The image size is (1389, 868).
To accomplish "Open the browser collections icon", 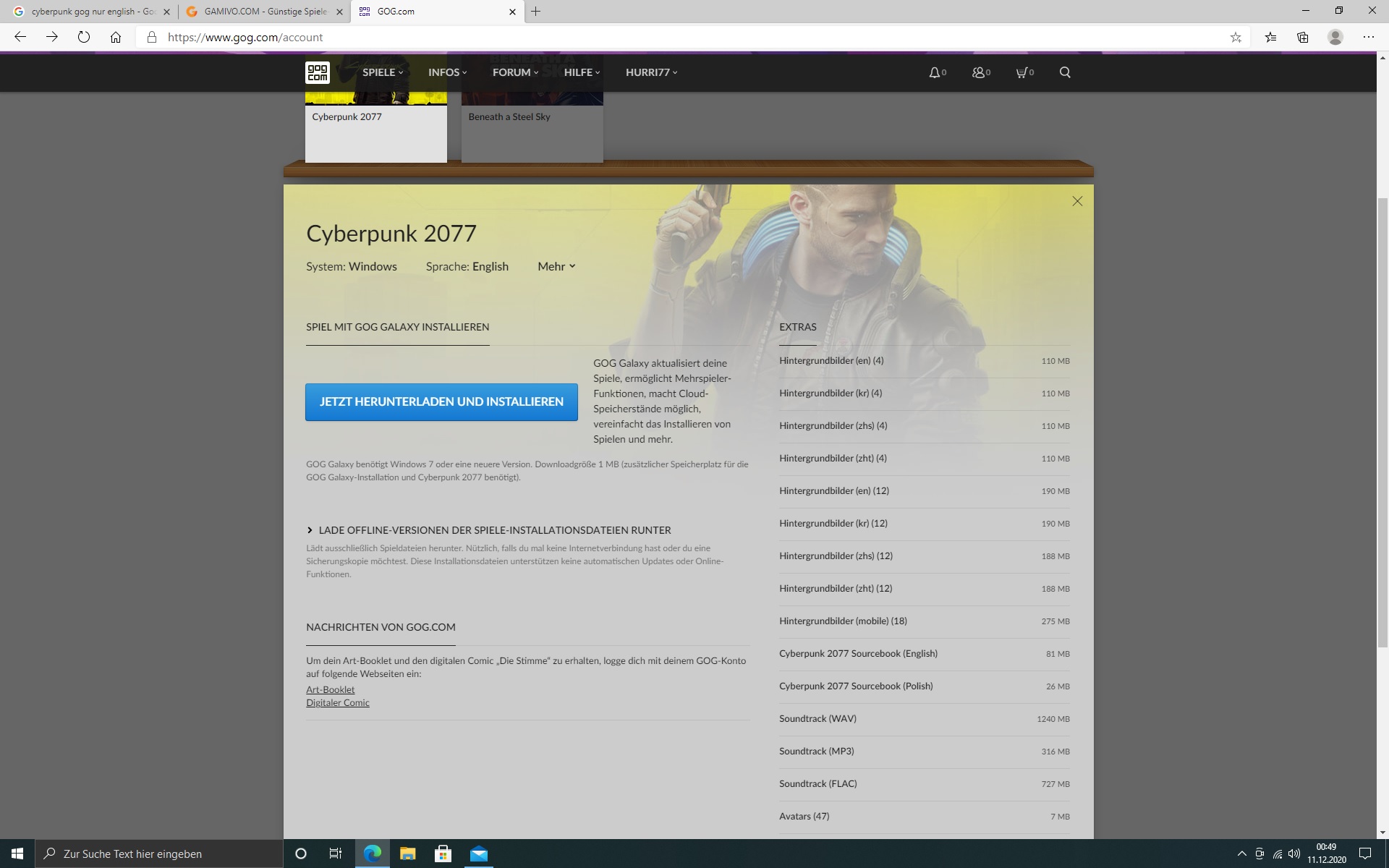I will point(1303,37).
